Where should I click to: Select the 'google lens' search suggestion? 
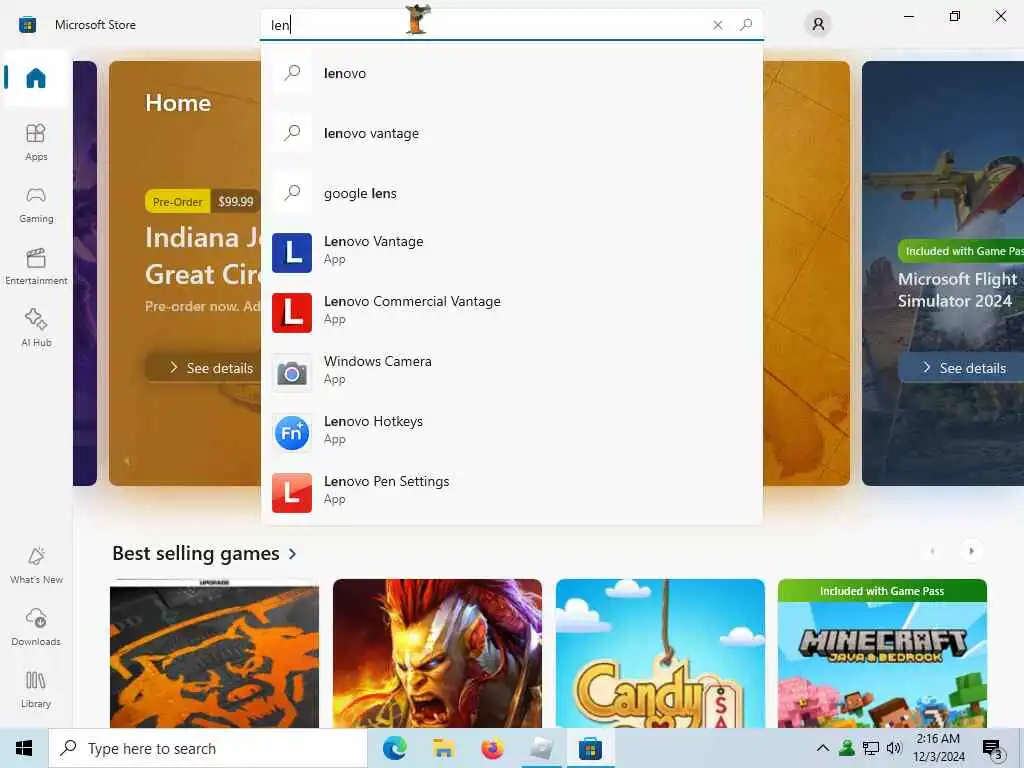(512, 193)
